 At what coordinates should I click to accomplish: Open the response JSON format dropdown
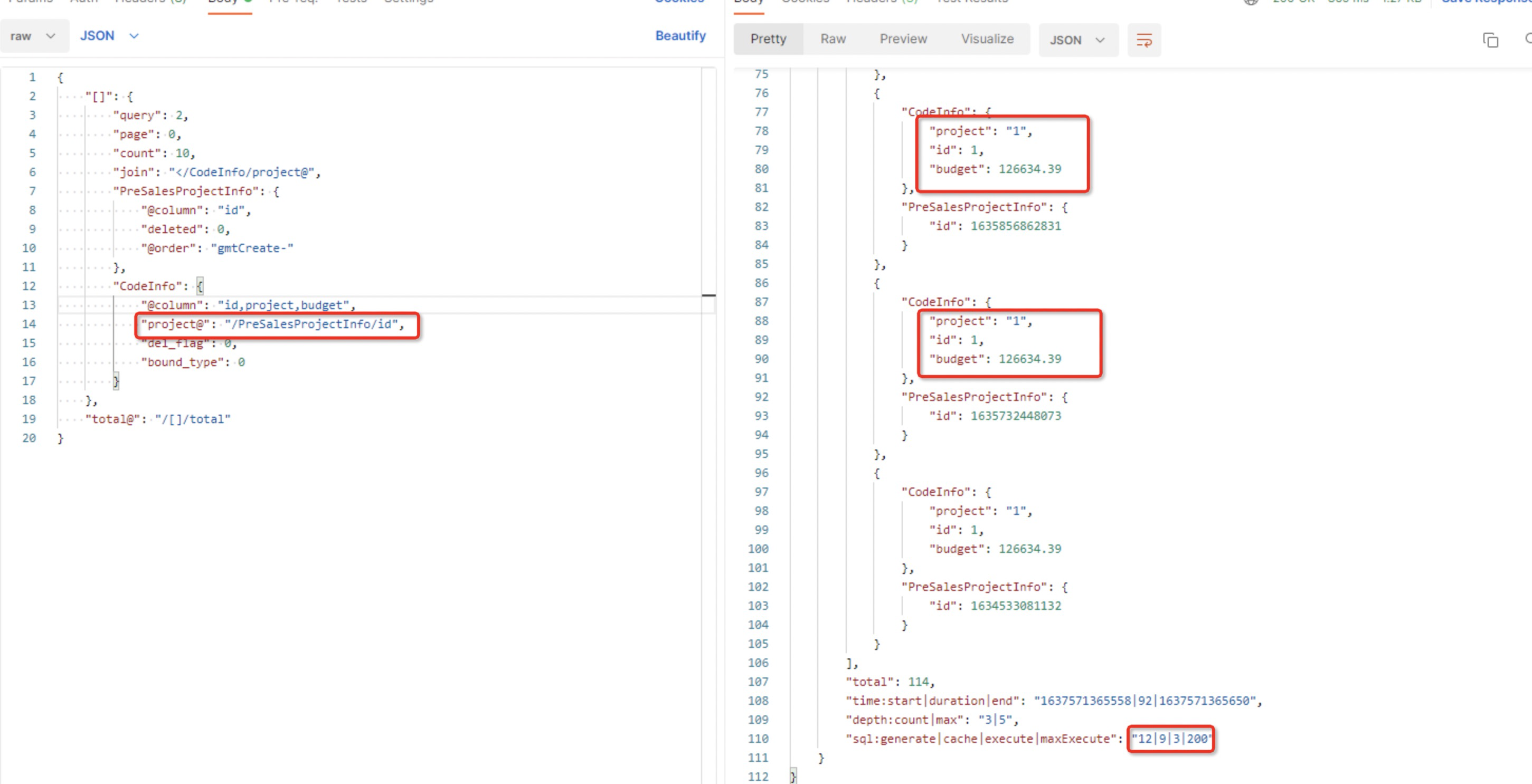pos(1077,40)
